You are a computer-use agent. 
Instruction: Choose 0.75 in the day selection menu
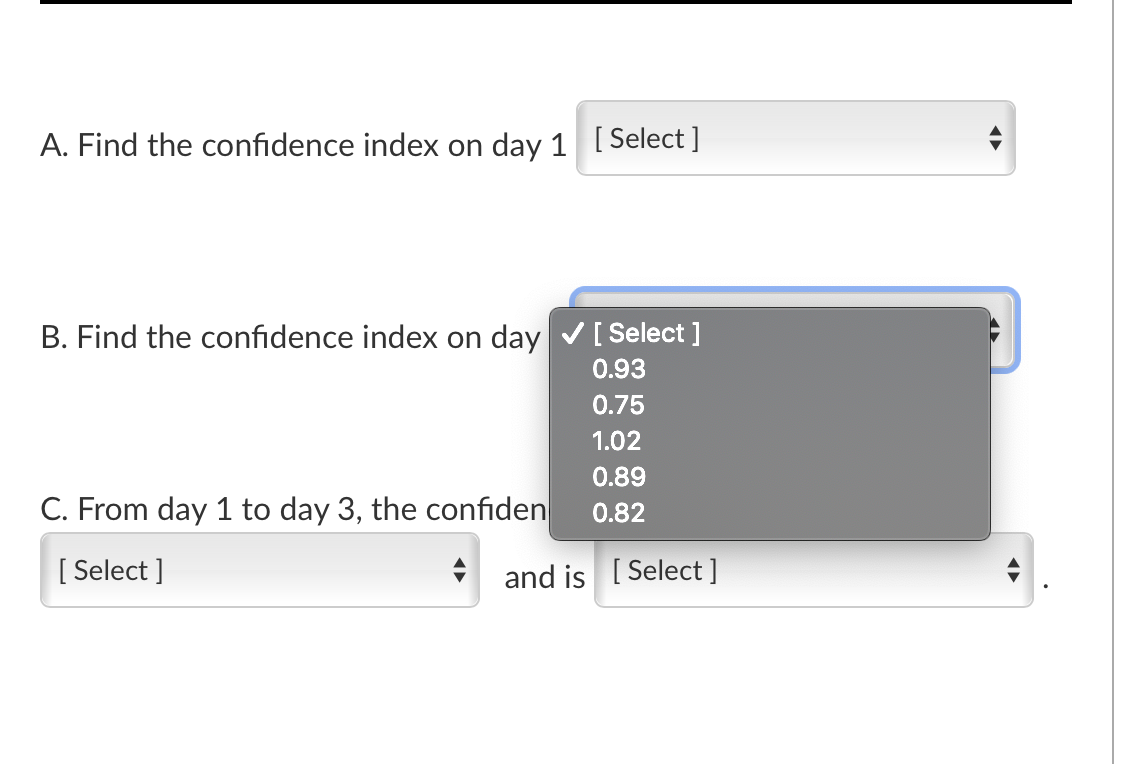click(x=618, y=405)
